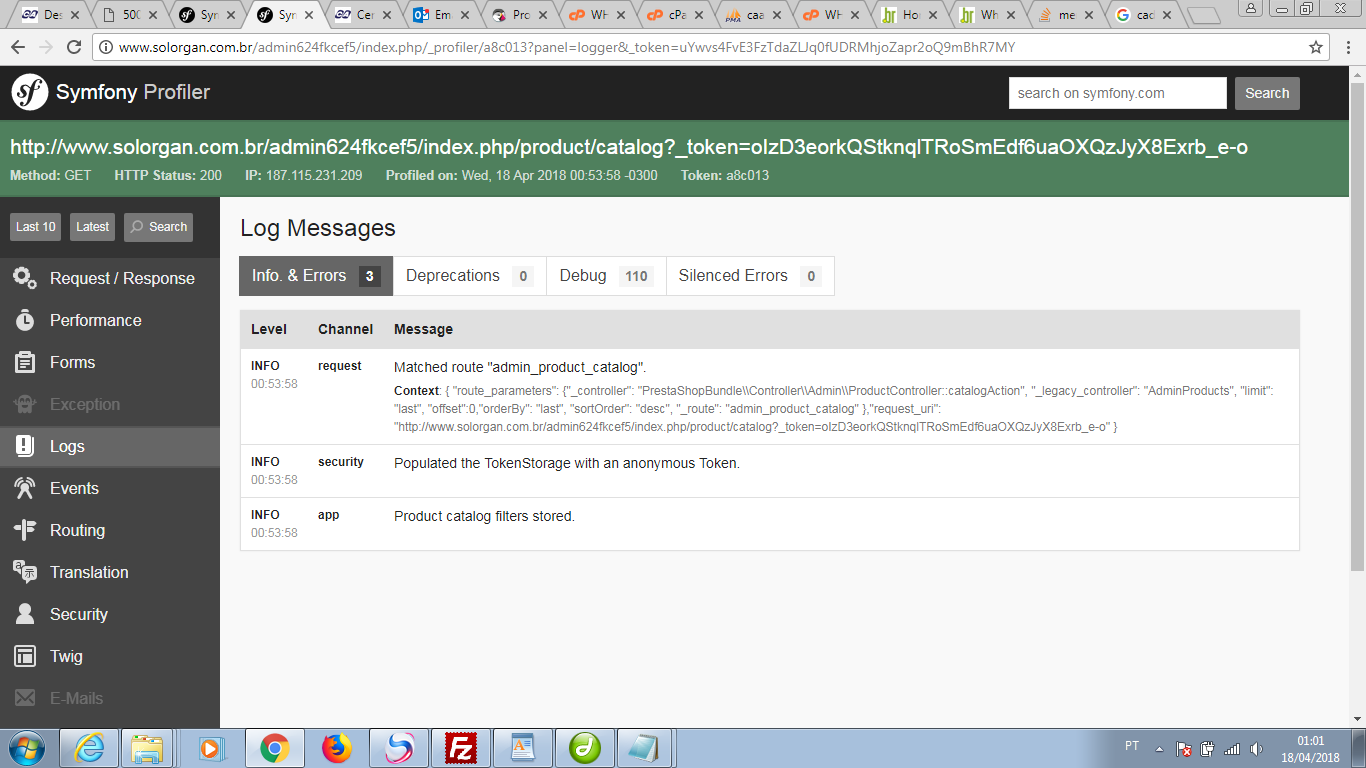This screenshot has height=768, width=1366.
Task: Click the browser forward arrow
Action: [46, 47]
